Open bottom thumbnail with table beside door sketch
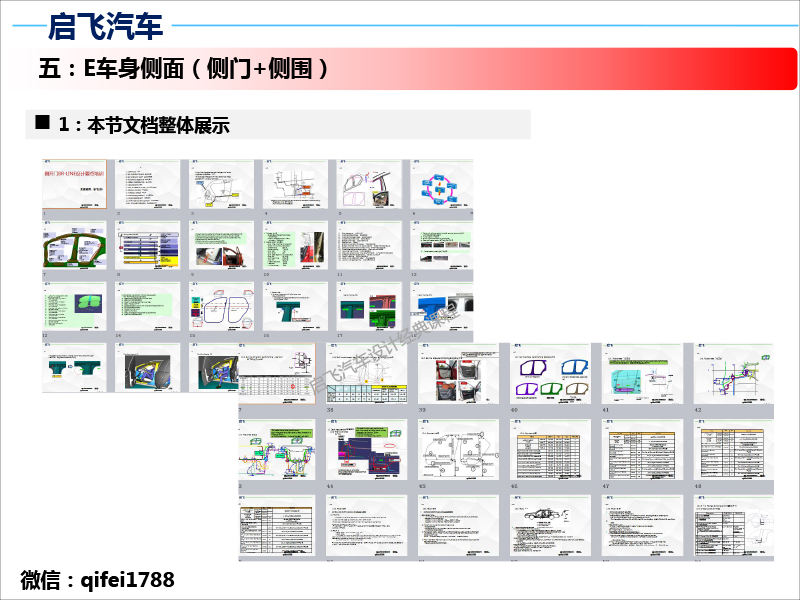800x600 pixels. click(x=734, y=526)
